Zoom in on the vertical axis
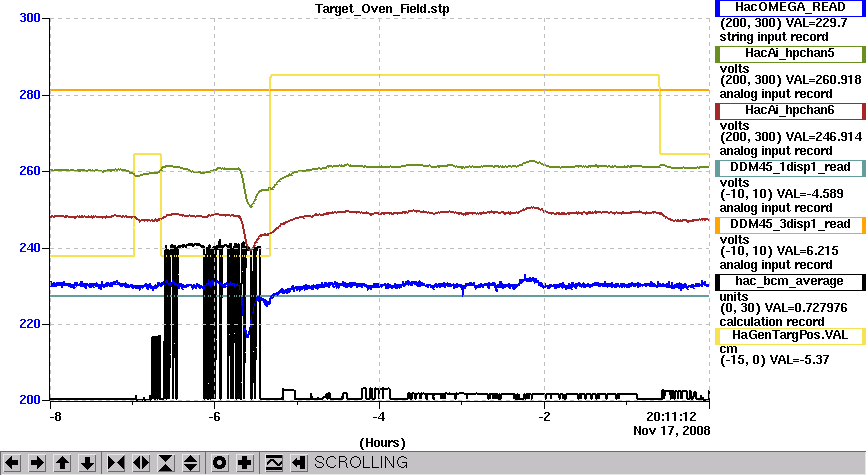The width and height of the screenshot is (866, 475). tap(166, 462)
